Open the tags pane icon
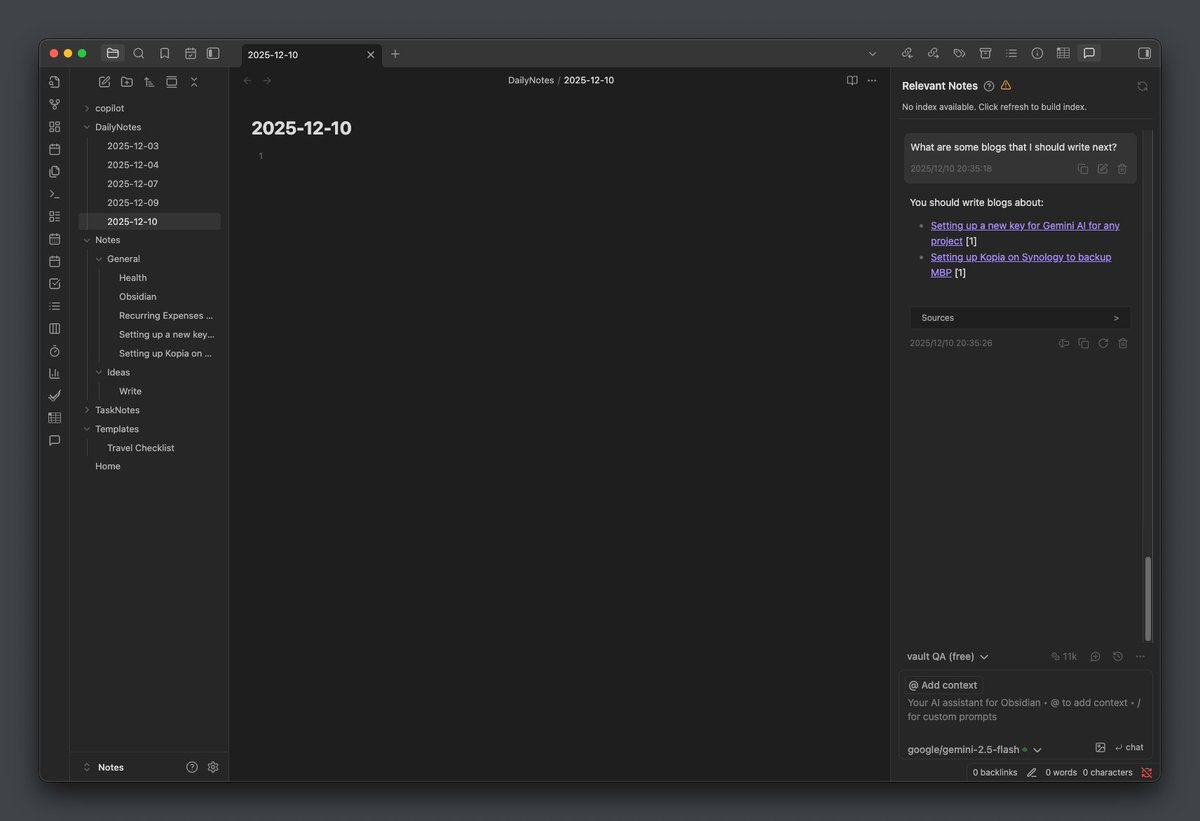 959,53
